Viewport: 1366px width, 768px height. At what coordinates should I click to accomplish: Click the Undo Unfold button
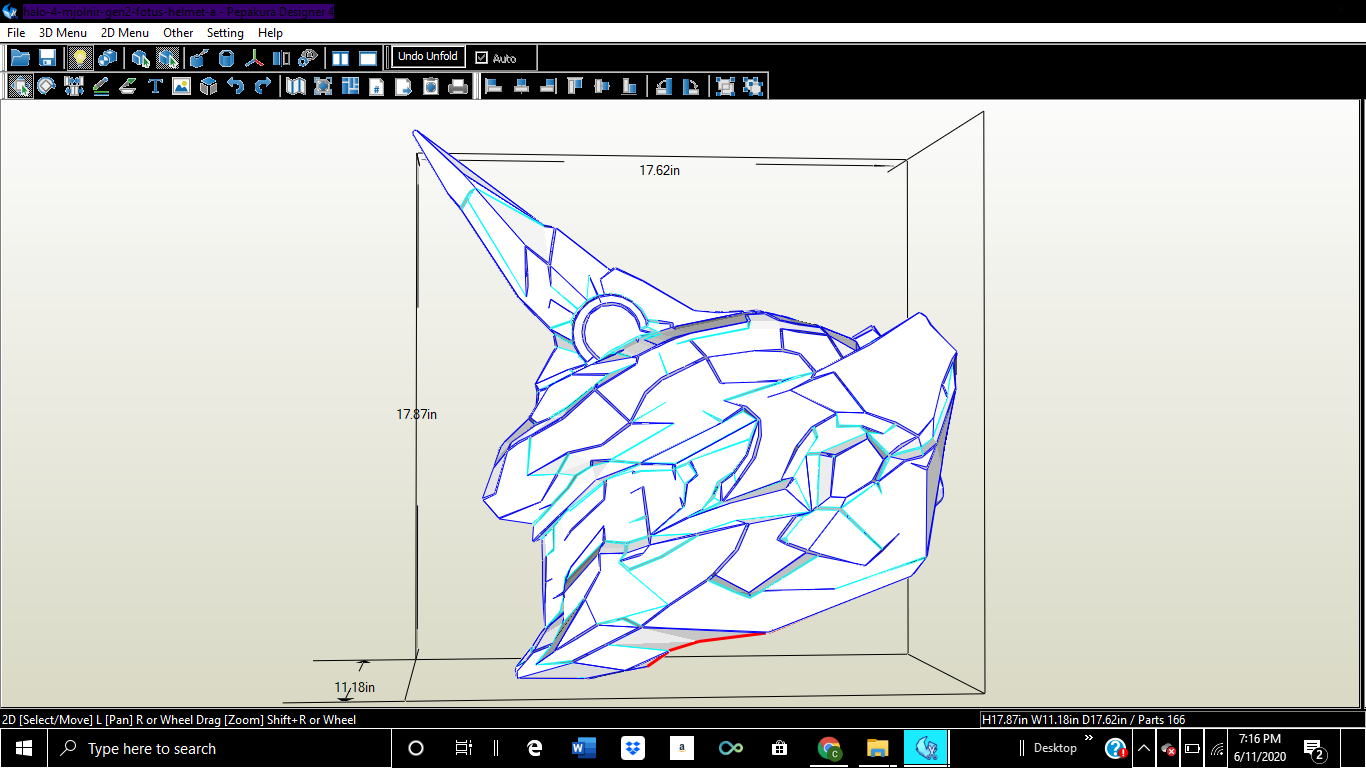click(428, 57)
